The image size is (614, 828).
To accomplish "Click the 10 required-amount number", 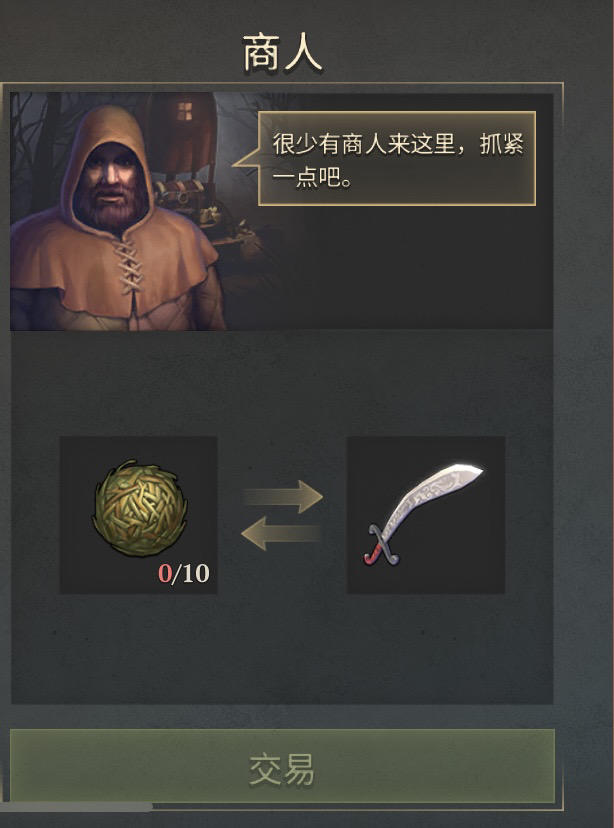I will click(195, 573).
